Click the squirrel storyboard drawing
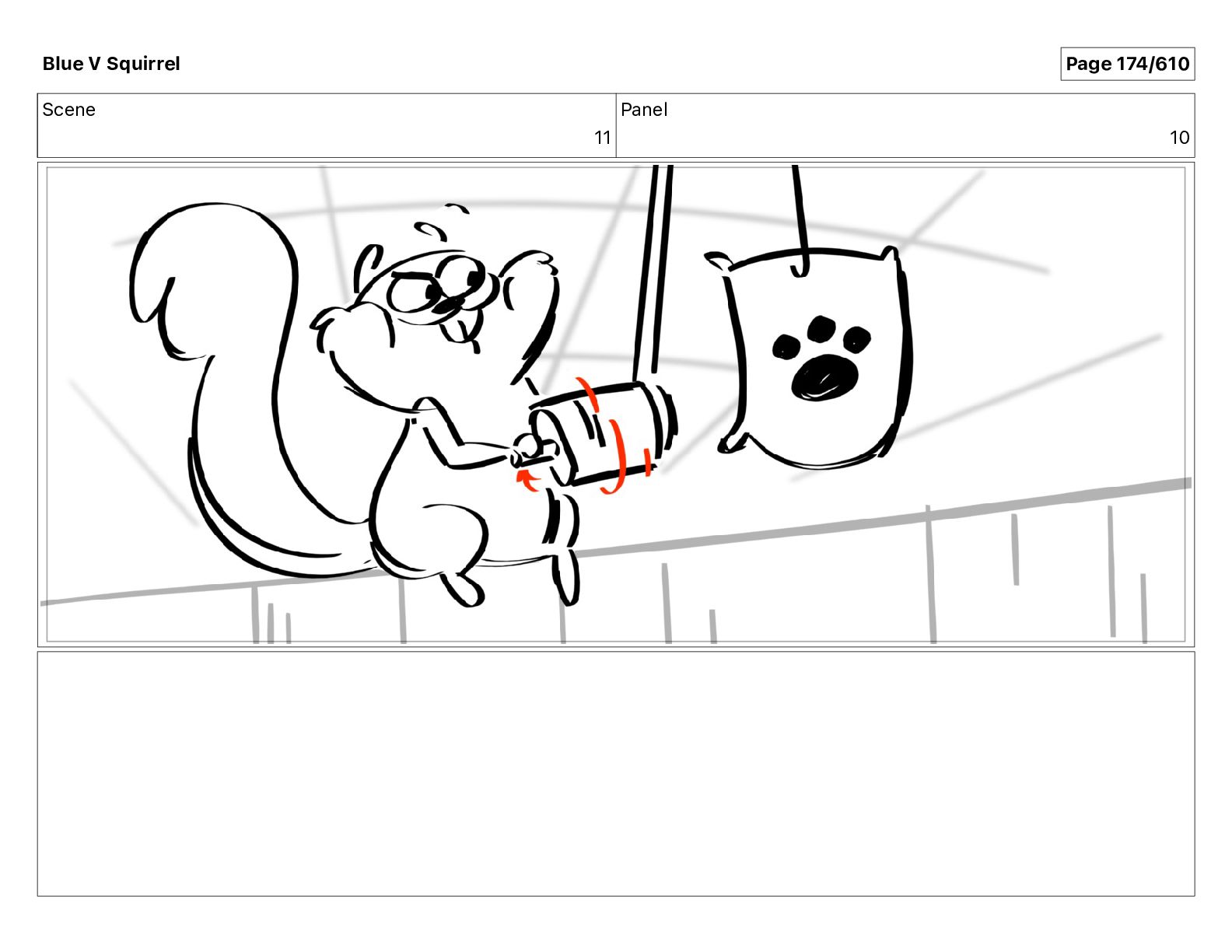The image size is (1232, 952). point(616,404)
